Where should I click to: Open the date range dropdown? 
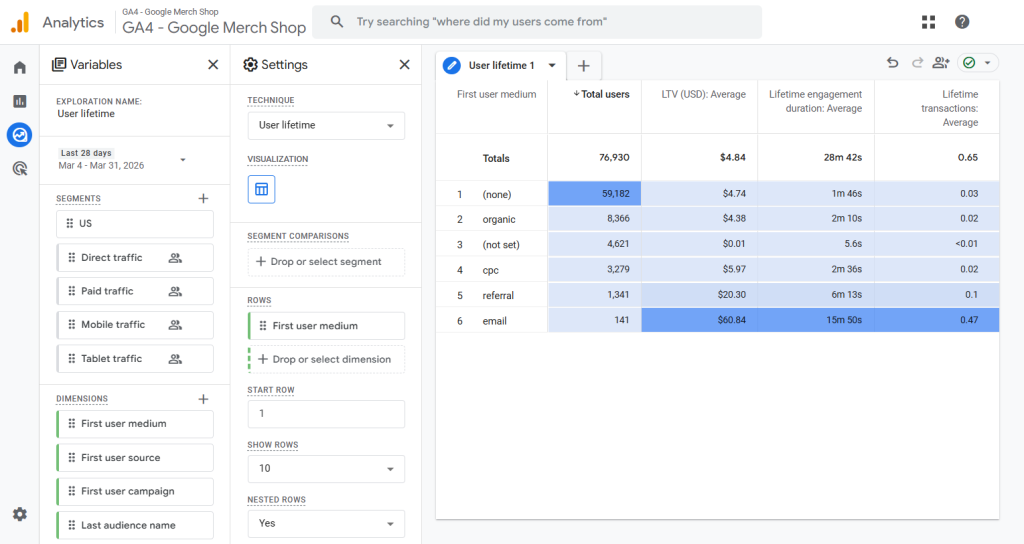pyautogui.click(x=183, y=159)
